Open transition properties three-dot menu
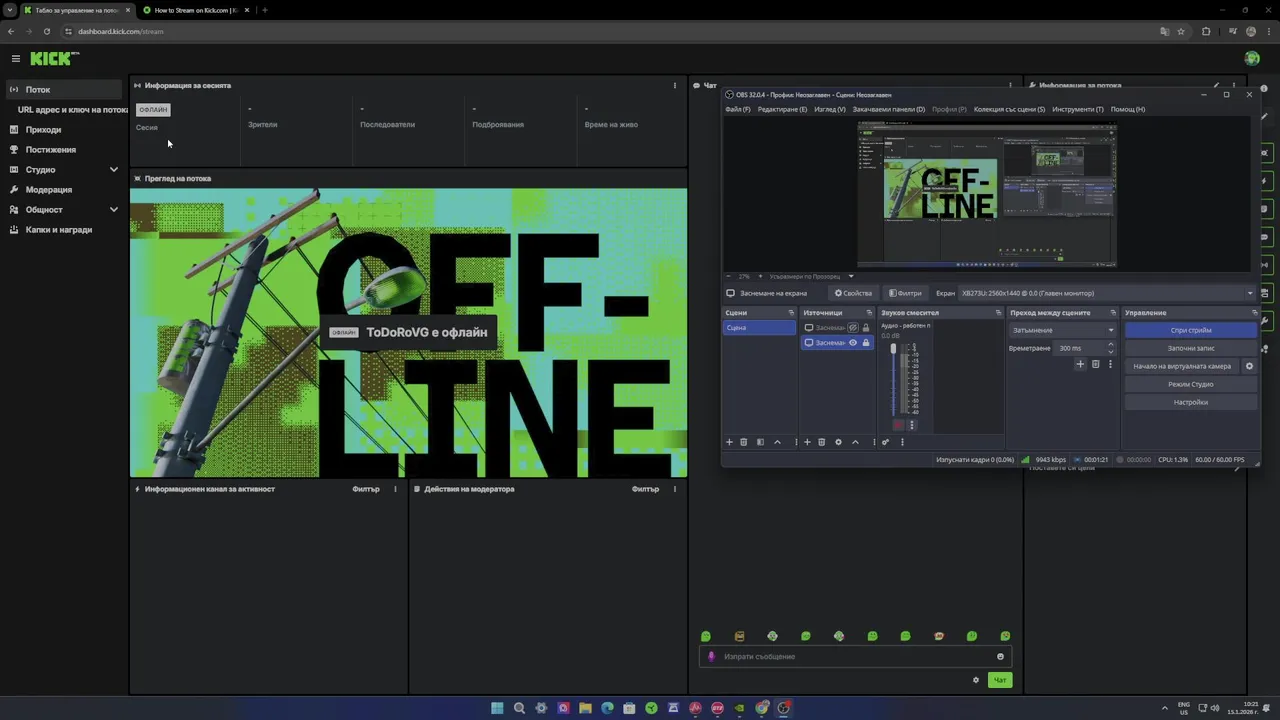Viewport: 1280px width, 720px height. coord(1110,365)
